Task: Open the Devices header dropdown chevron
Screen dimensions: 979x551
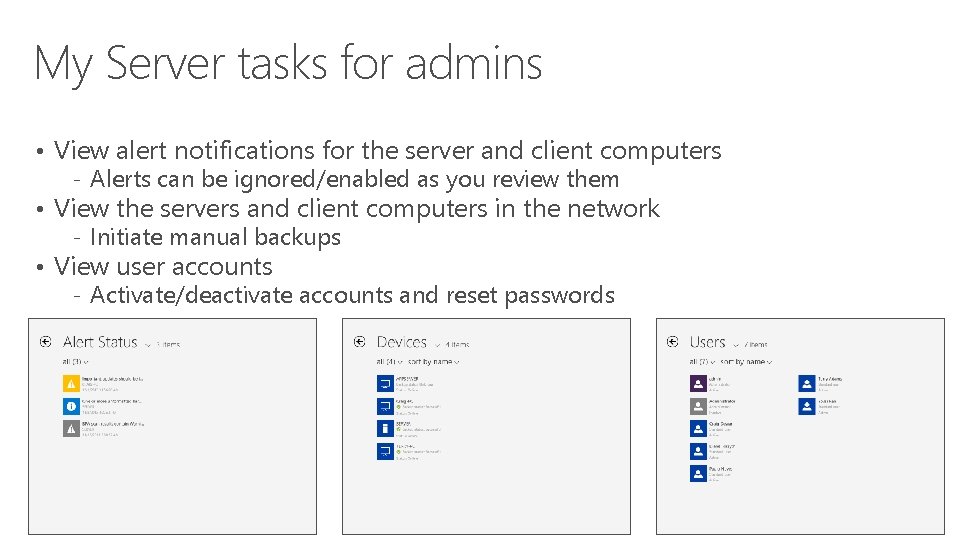Action: [437, 344]
